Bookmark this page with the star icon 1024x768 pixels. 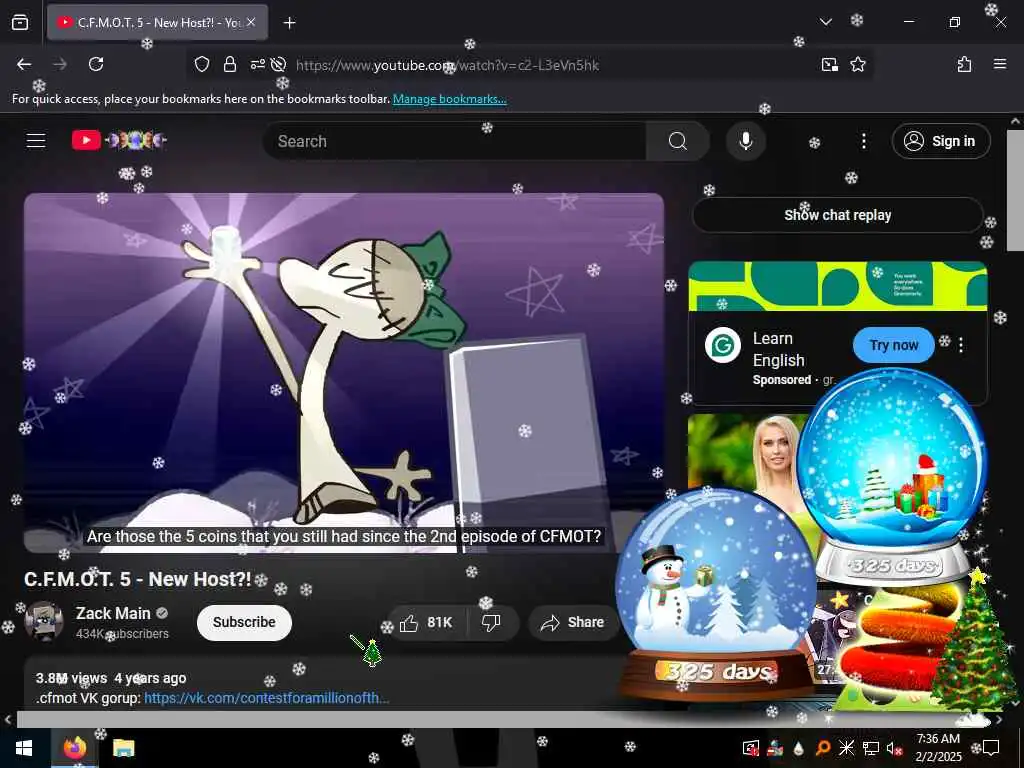(x=858, y=64)
